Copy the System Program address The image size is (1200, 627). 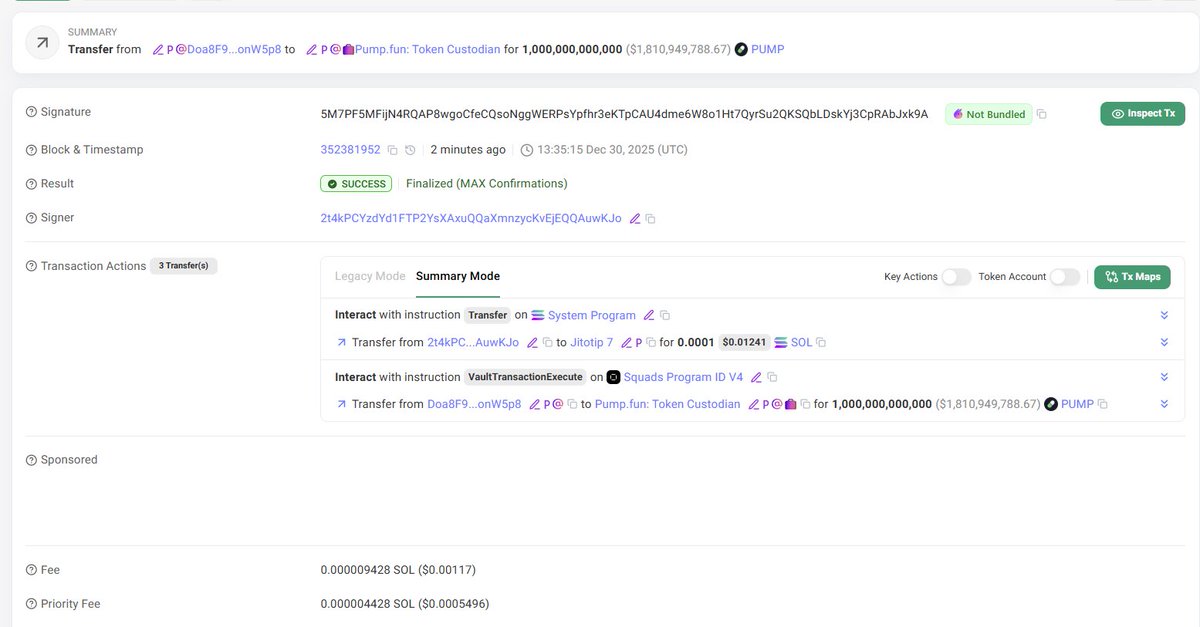click(665, 315)
